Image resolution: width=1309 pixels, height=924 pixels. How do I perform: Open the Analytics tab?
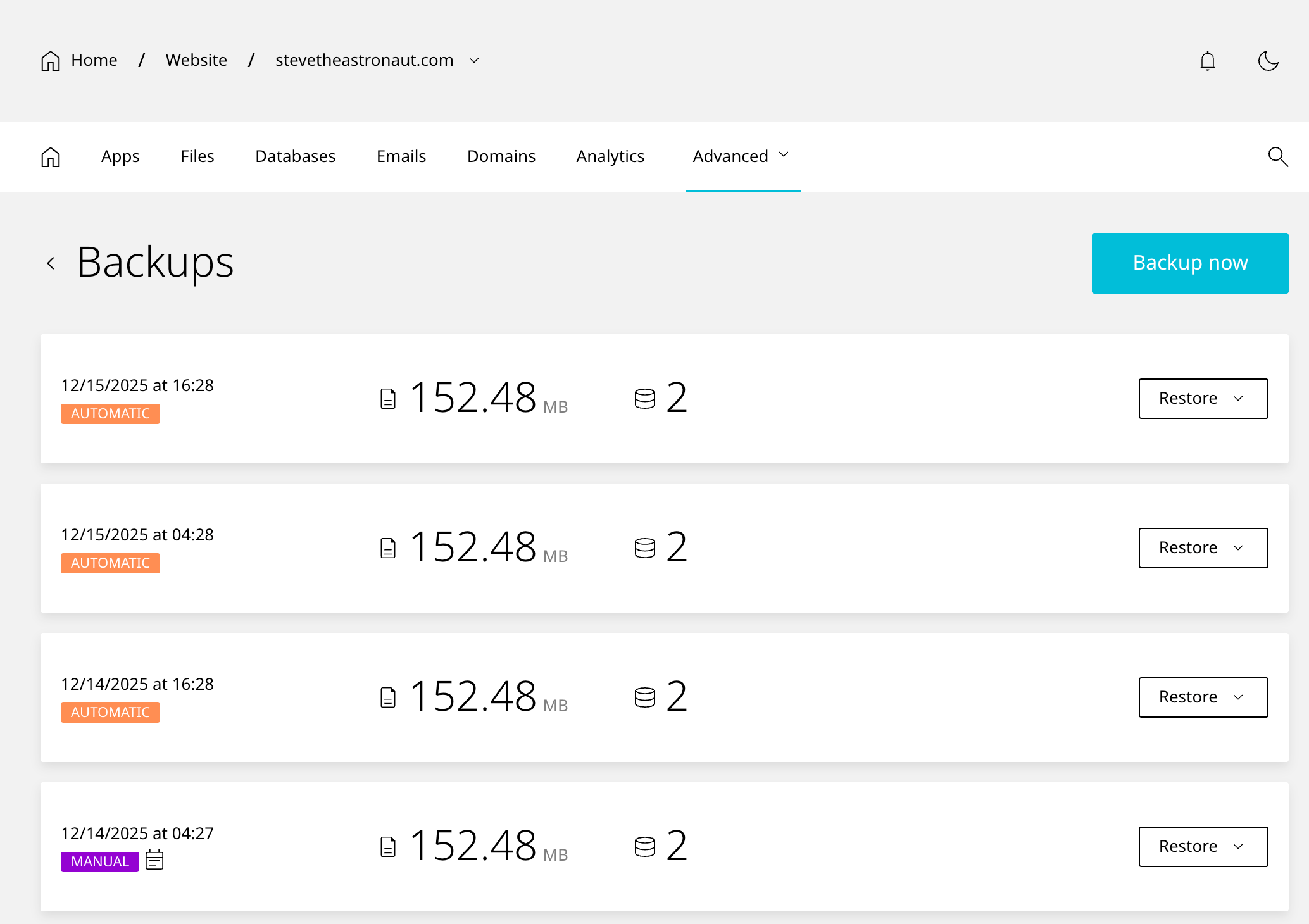click(x=610, y=156)
